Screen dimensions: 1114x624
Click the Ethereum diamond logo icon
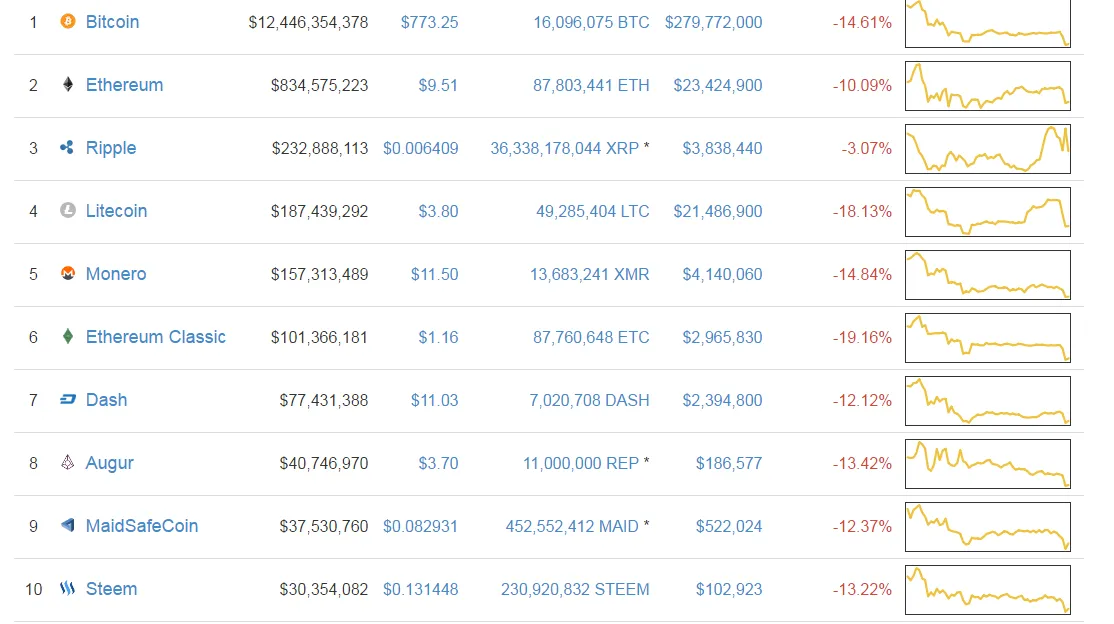click(67, 85)
